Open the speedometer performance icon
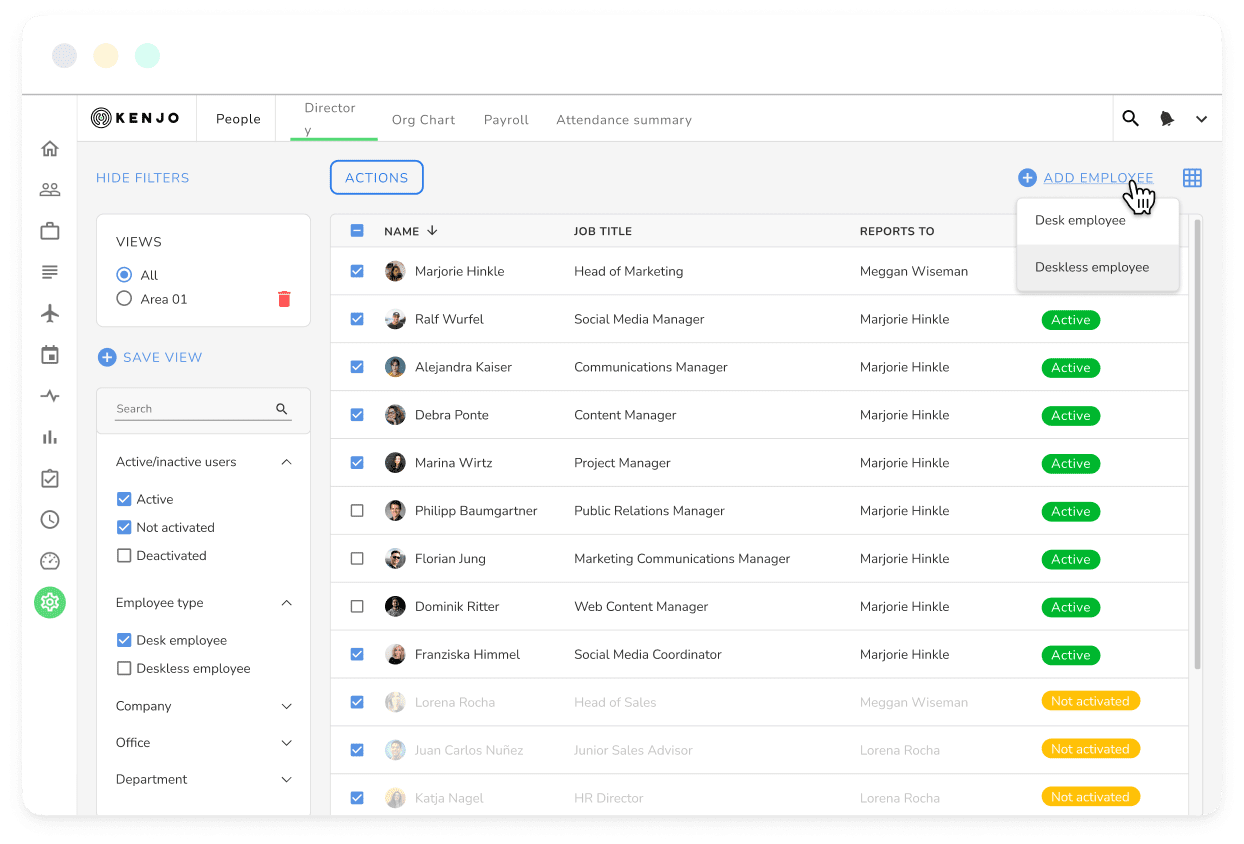Image resolution: width=1244 pixels, height=844 pixels. 50,561
